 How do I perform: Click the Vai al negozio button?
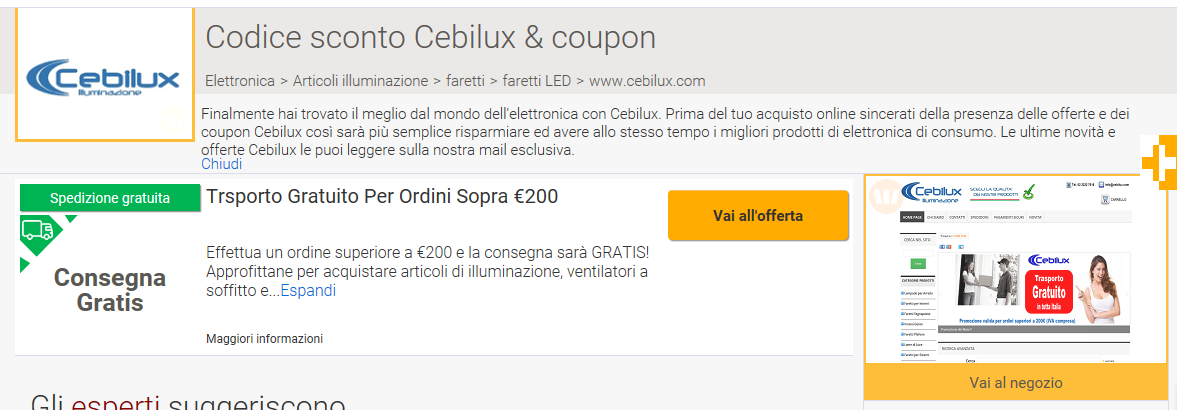click(x=1016, y=382)
